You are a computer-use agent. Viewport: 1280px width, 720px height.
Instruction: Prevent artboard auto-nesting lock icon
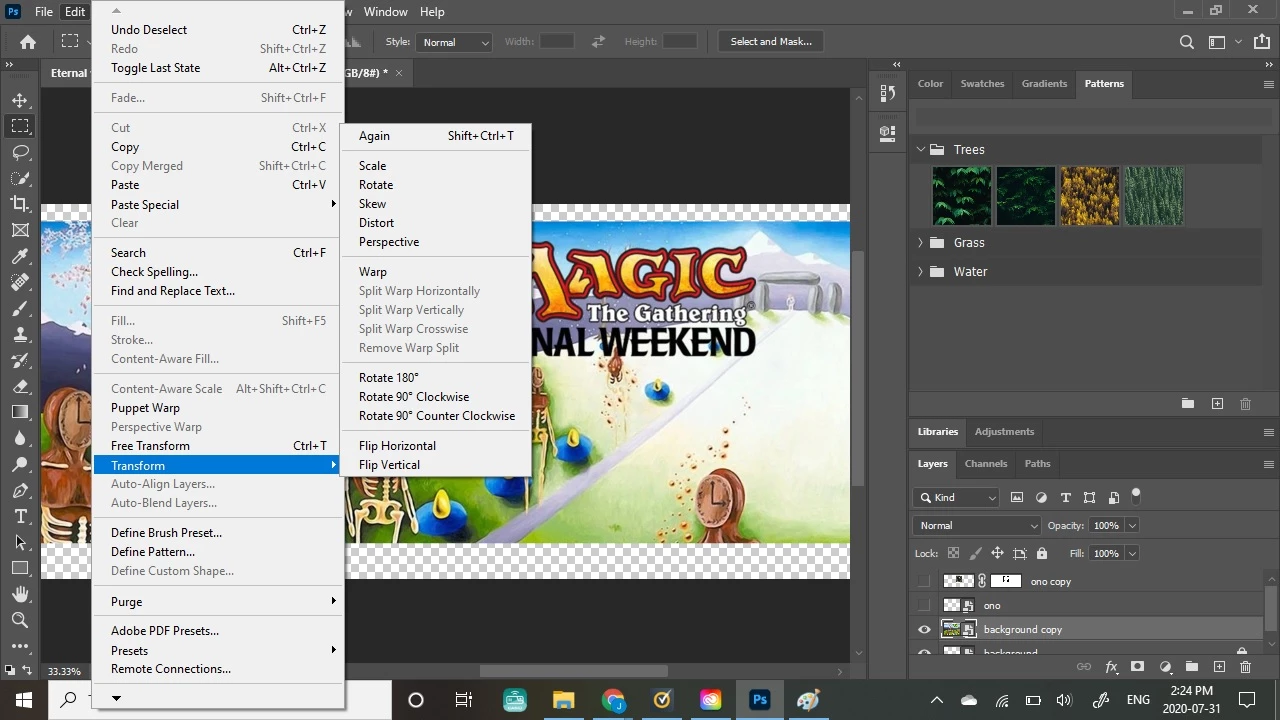click(1020, 553)
